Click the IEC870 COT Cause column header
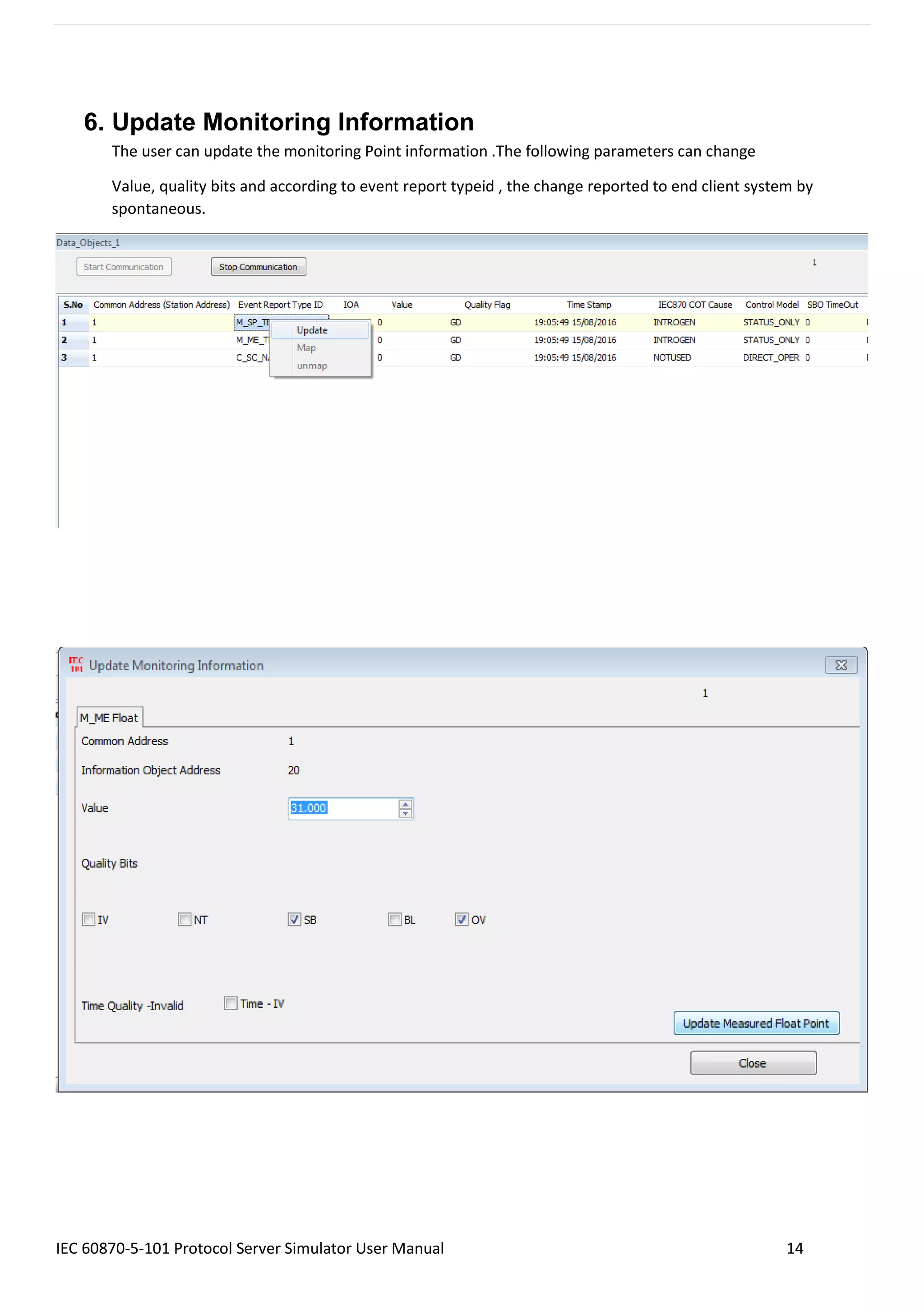 (695, 305)
